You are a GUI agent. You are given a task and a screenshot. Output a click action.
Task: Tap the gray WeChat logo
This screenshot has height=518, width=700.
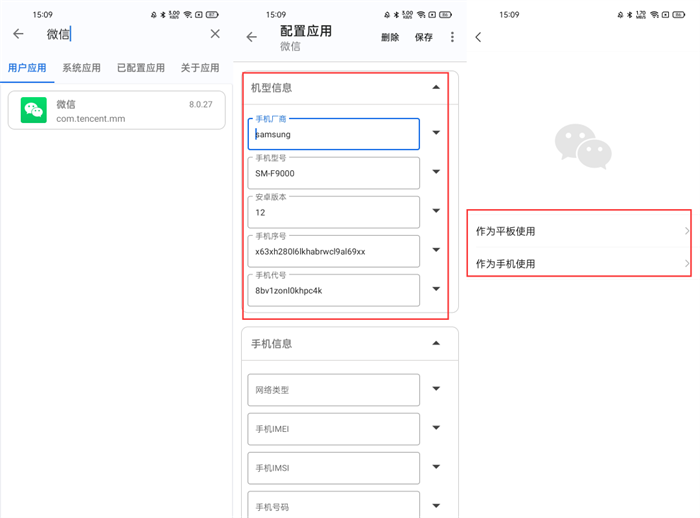[583, 146]
